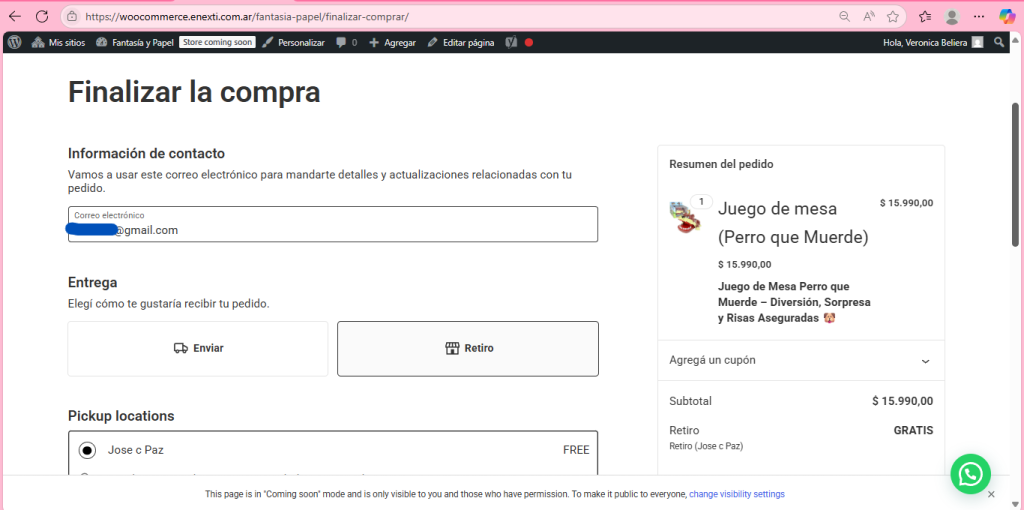The image size is (1024, 510).
Task: Open the Mis sitios menu
Action: (58, 42)
